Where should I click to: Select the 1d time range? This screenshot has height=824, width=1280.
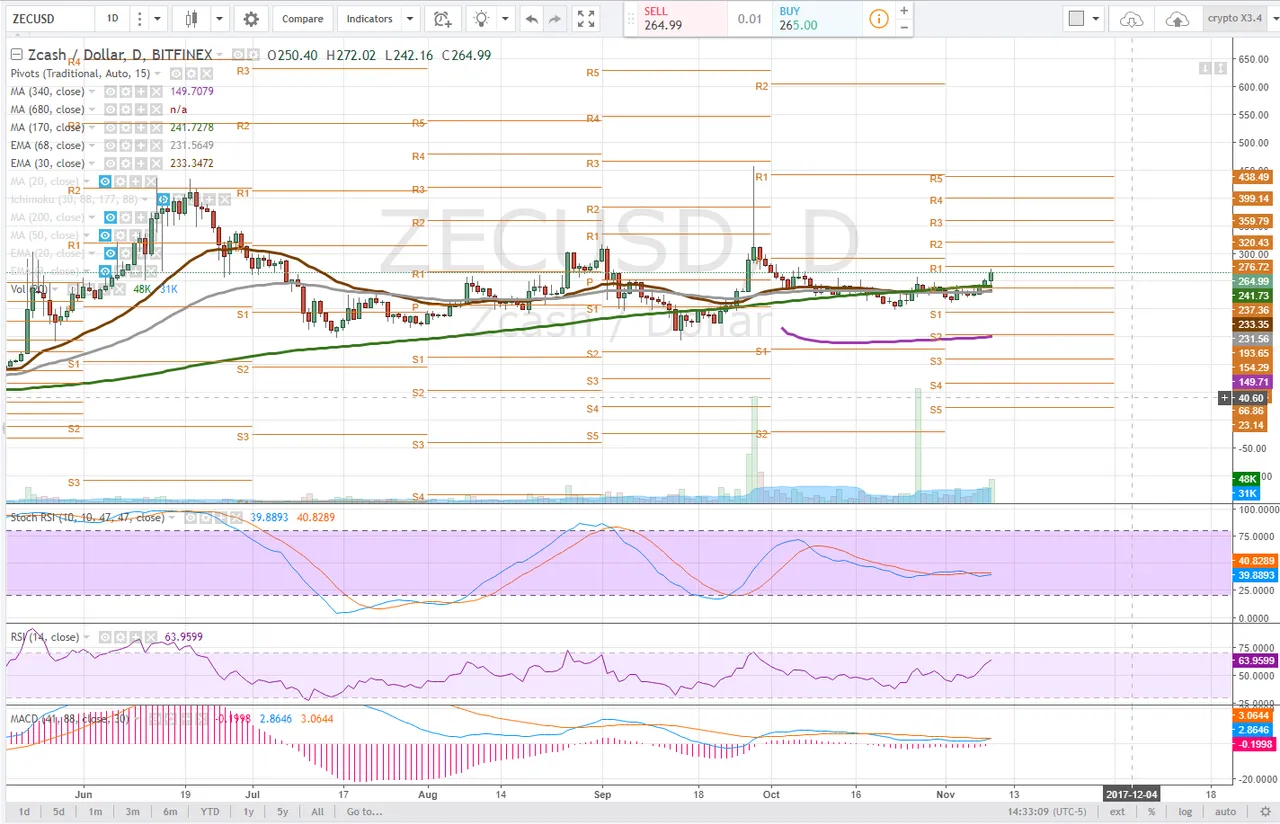coord(24,812)
